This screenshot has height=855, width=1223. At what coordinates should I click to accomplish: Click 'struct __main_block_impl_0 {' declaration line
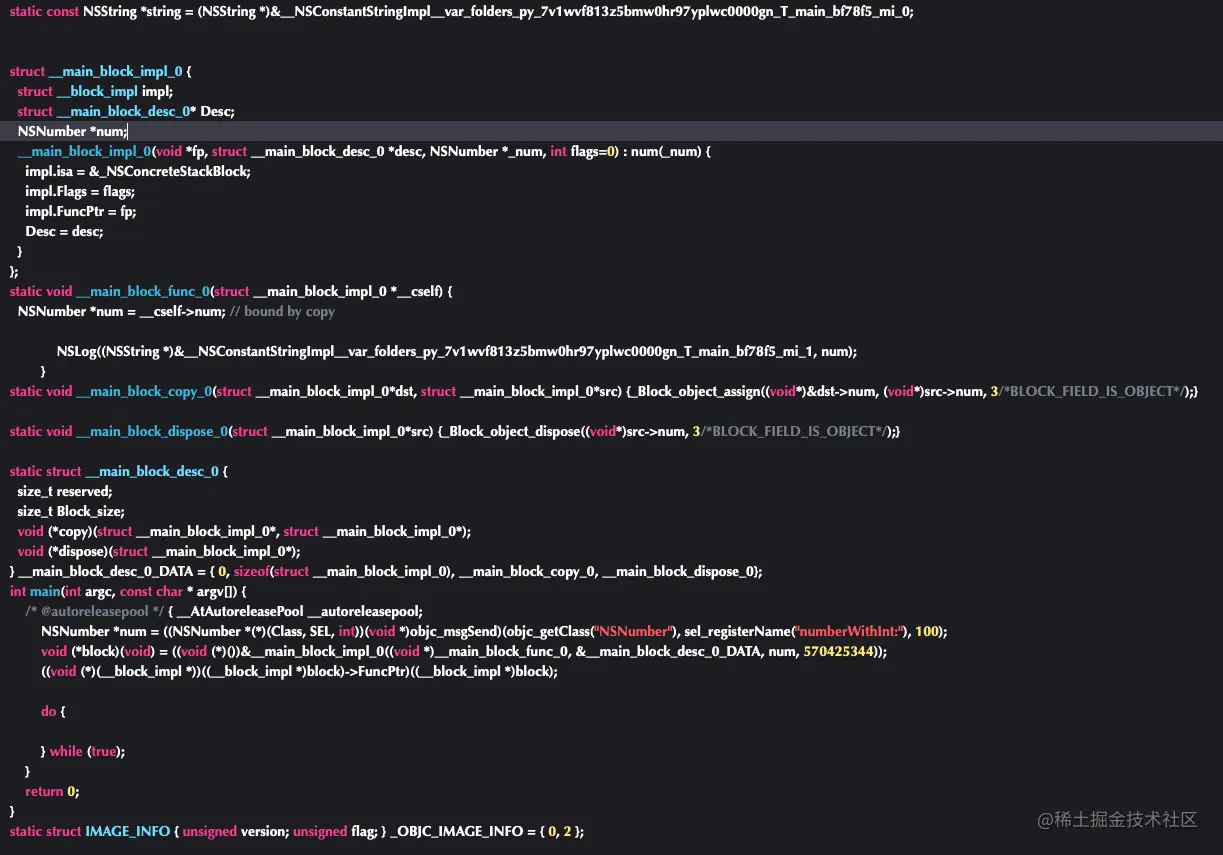click(x=100, y=71)
